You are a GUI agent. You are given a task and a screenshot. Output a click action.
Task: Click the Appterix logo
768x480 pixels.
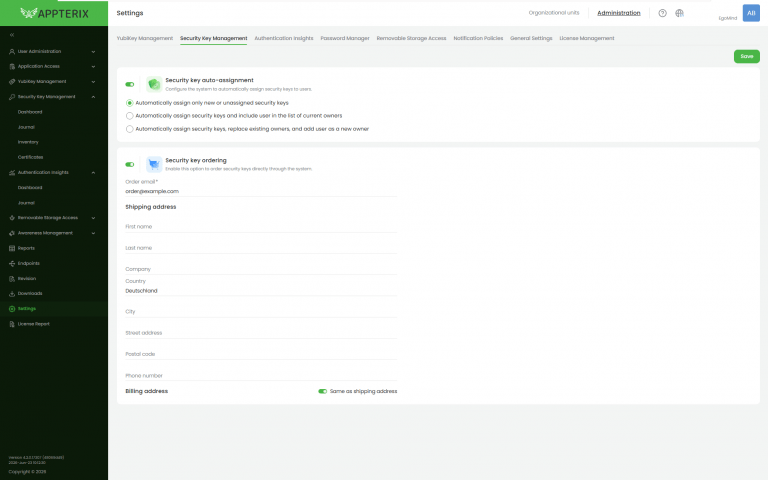(x=54, y=13)
